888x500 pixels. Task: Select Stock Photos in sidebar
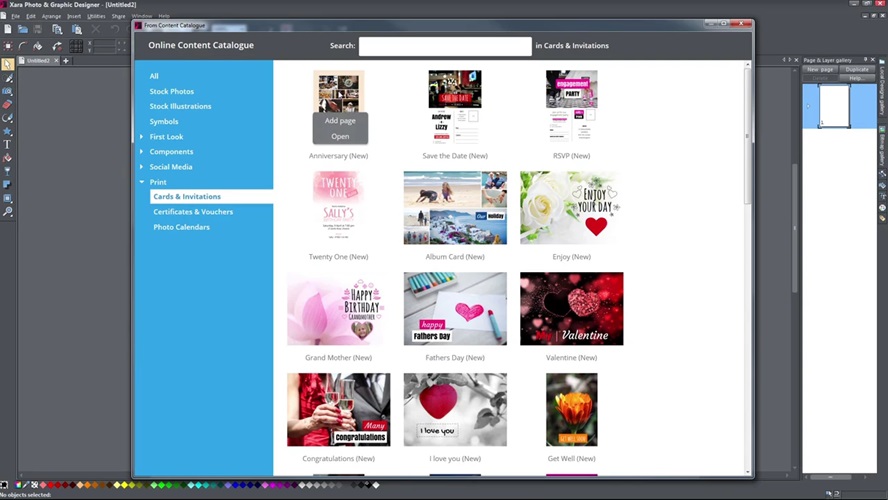point(172,91)
